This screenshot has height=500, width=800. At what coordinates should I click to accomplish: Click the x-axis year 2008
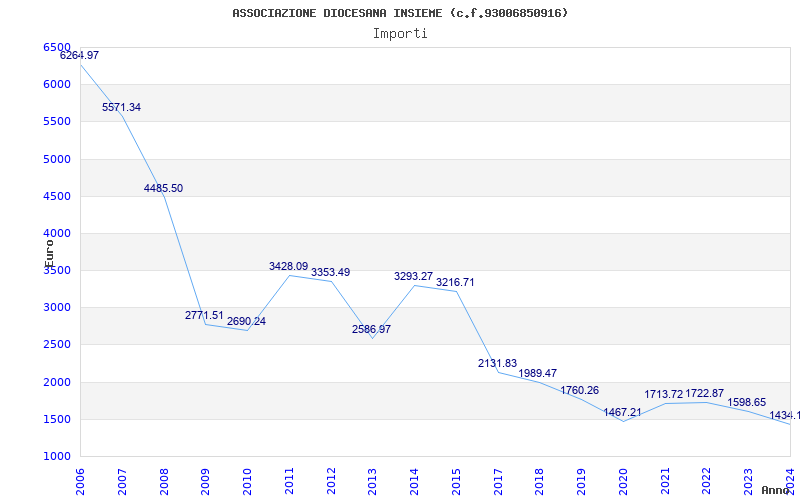tap(164, 482)
